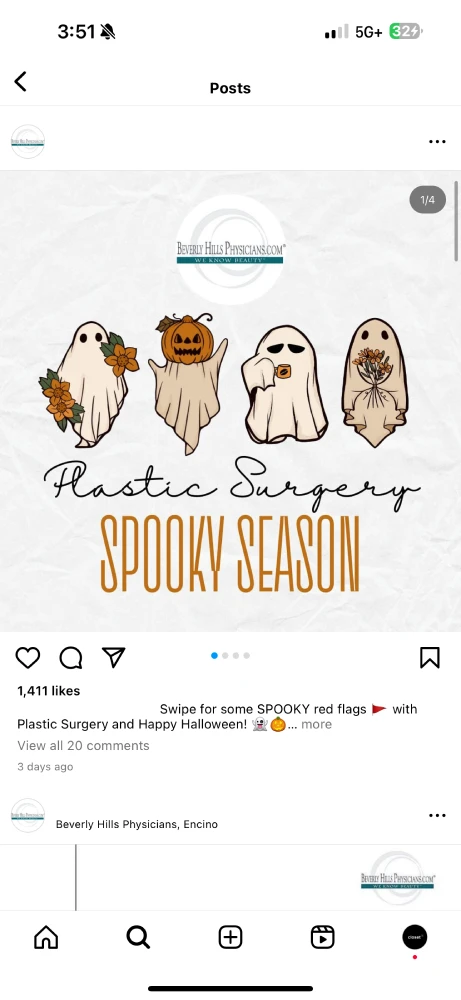
Task: Open Reels tab
Action: click(323, 937)
